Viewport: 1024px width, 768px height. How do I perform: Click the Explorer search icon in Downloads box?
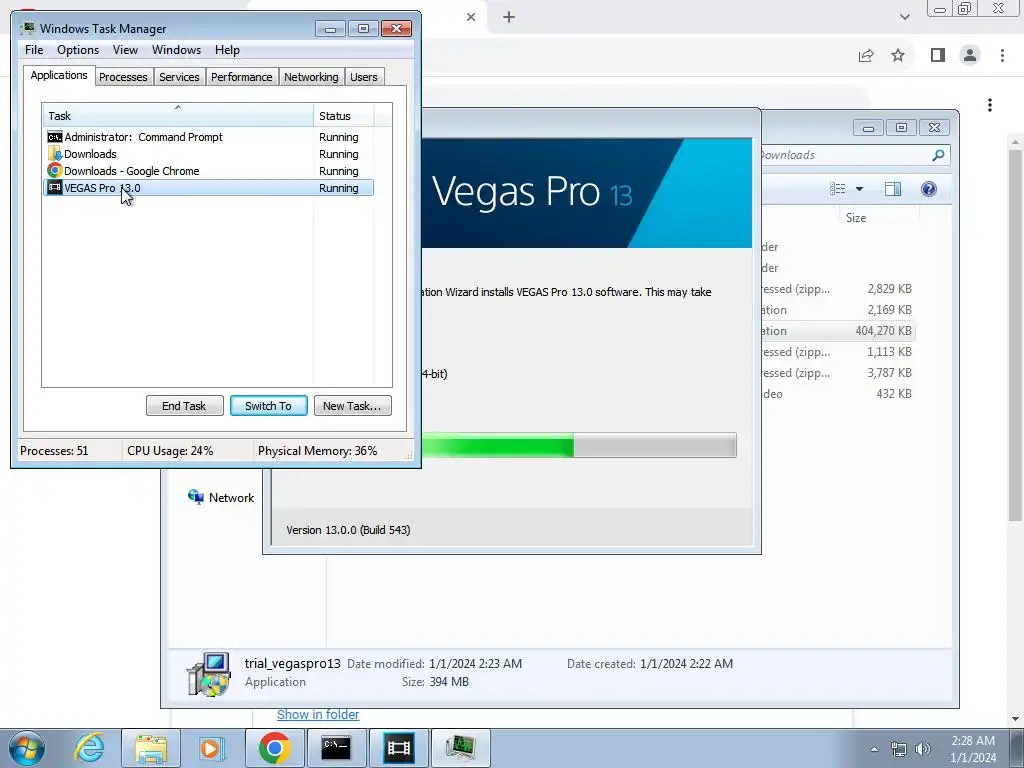[938, 155]
